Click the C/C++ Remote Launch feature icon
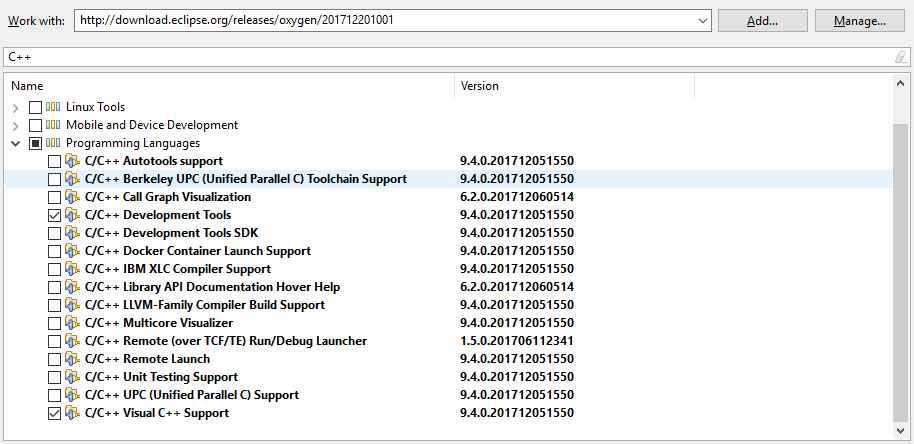 tap(72, 360)
